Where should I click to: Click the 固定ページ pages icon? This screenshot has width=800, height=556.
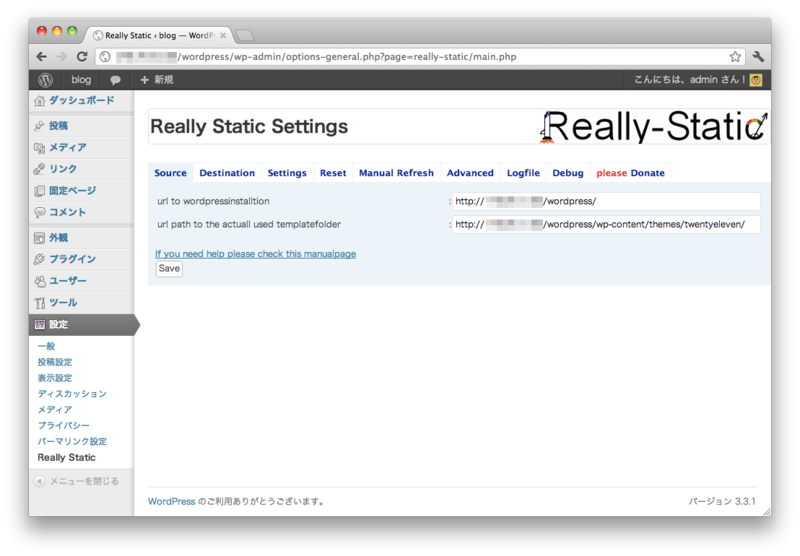click(39, 191)
